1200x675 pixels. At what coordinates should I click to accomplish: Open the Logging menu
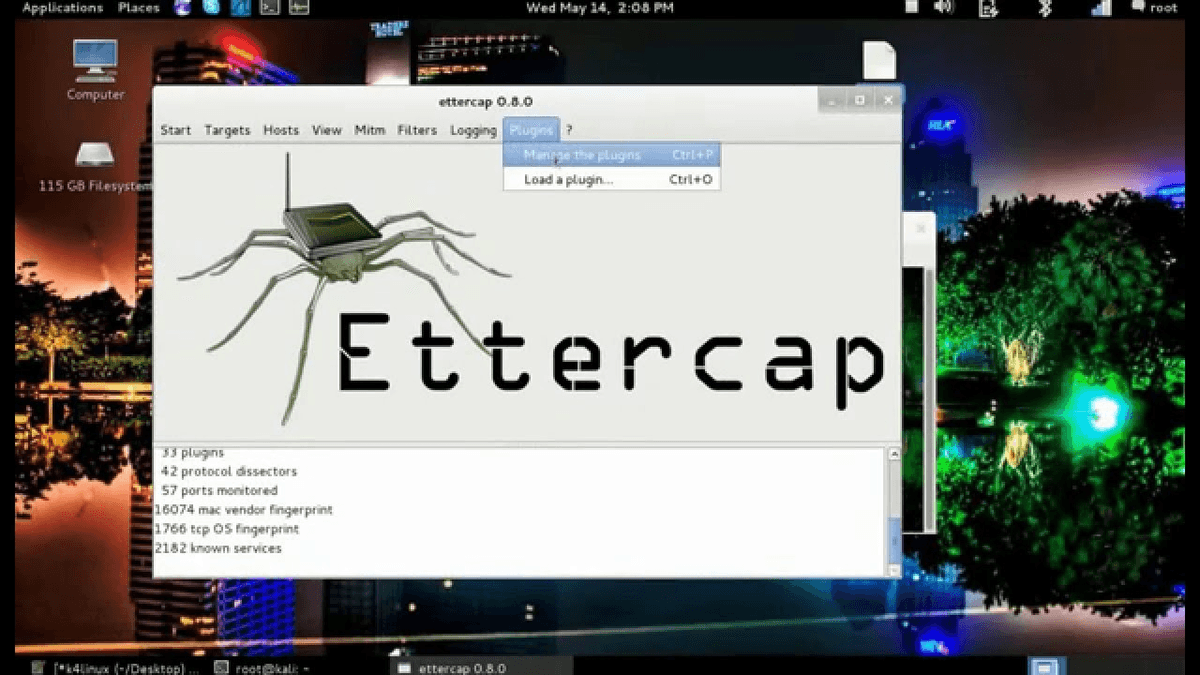click(x=473, y=130)
